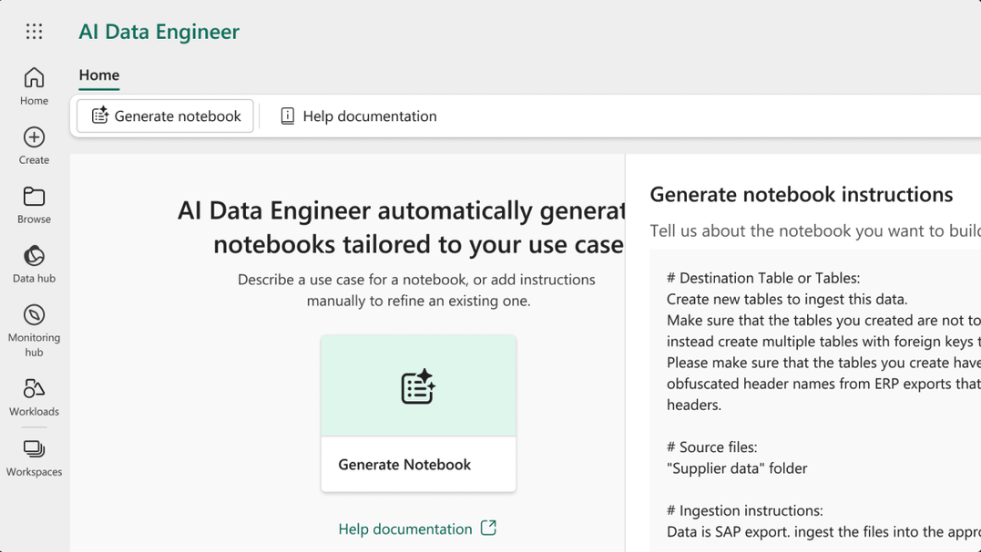The height and width of the screenshot is (552, 981).
Task: Click the AI Data Engineer title
Action: 159,32
